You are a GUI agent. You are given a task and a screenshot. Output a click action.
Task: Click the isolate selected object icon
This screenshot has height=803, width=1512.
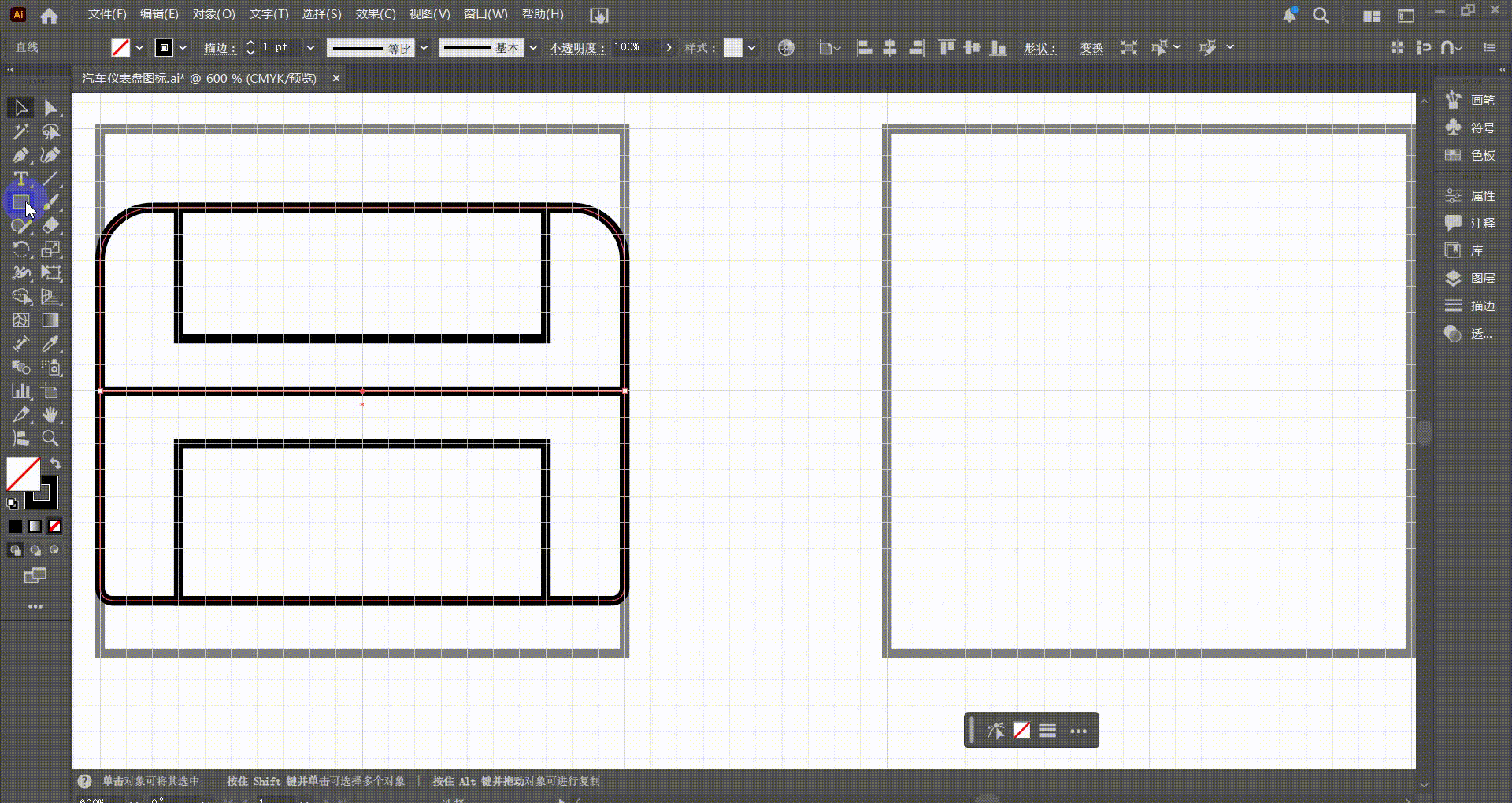point(1128,48)
